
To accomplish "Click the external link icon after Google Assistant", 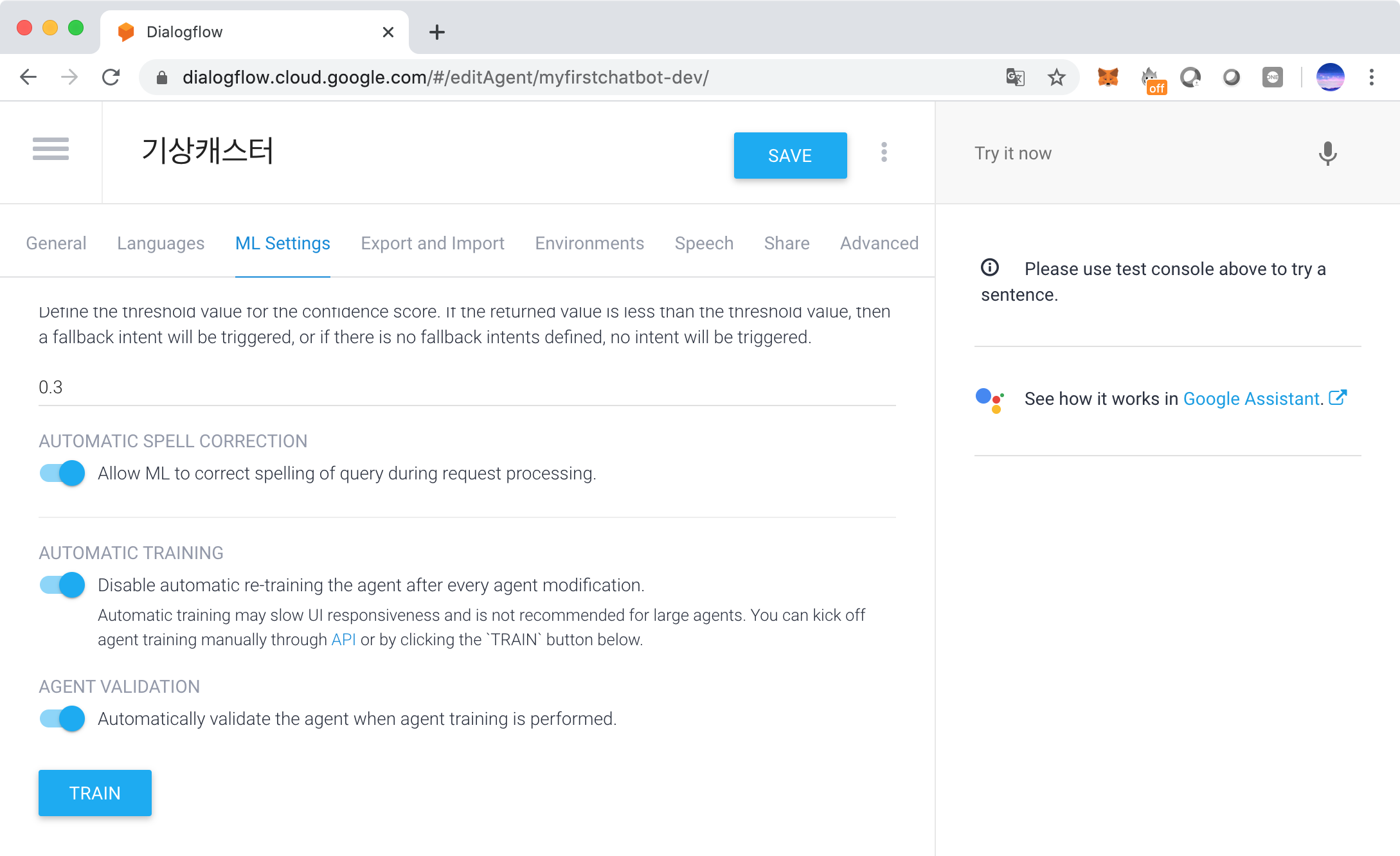I will tap(1338, 398).
